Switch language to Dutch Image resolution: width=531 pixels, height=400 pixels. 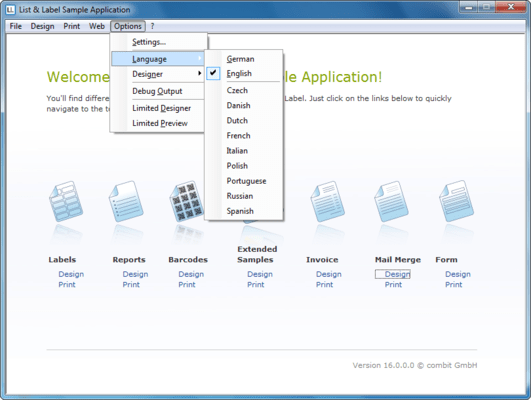pyautogui.click(x=244, y=121)
